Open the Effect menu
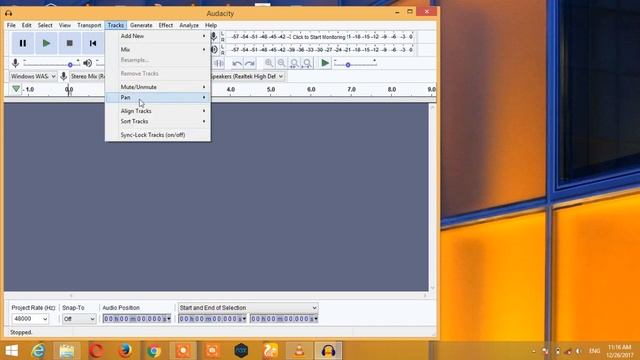This screenshot has height=360, width=640. tap(166, 25)
